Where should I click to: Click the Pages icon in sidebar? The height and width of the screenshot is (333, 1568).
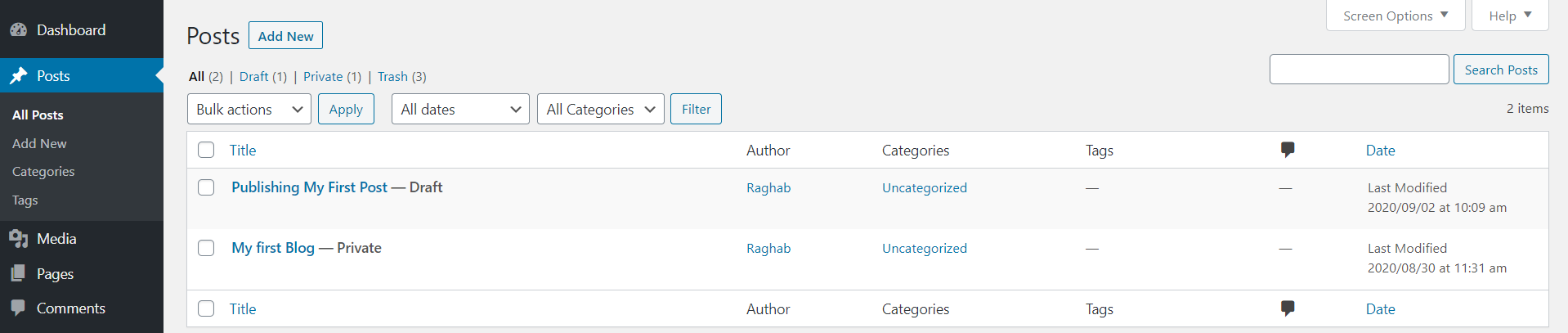pyautogui.click(x=18, y=274)
